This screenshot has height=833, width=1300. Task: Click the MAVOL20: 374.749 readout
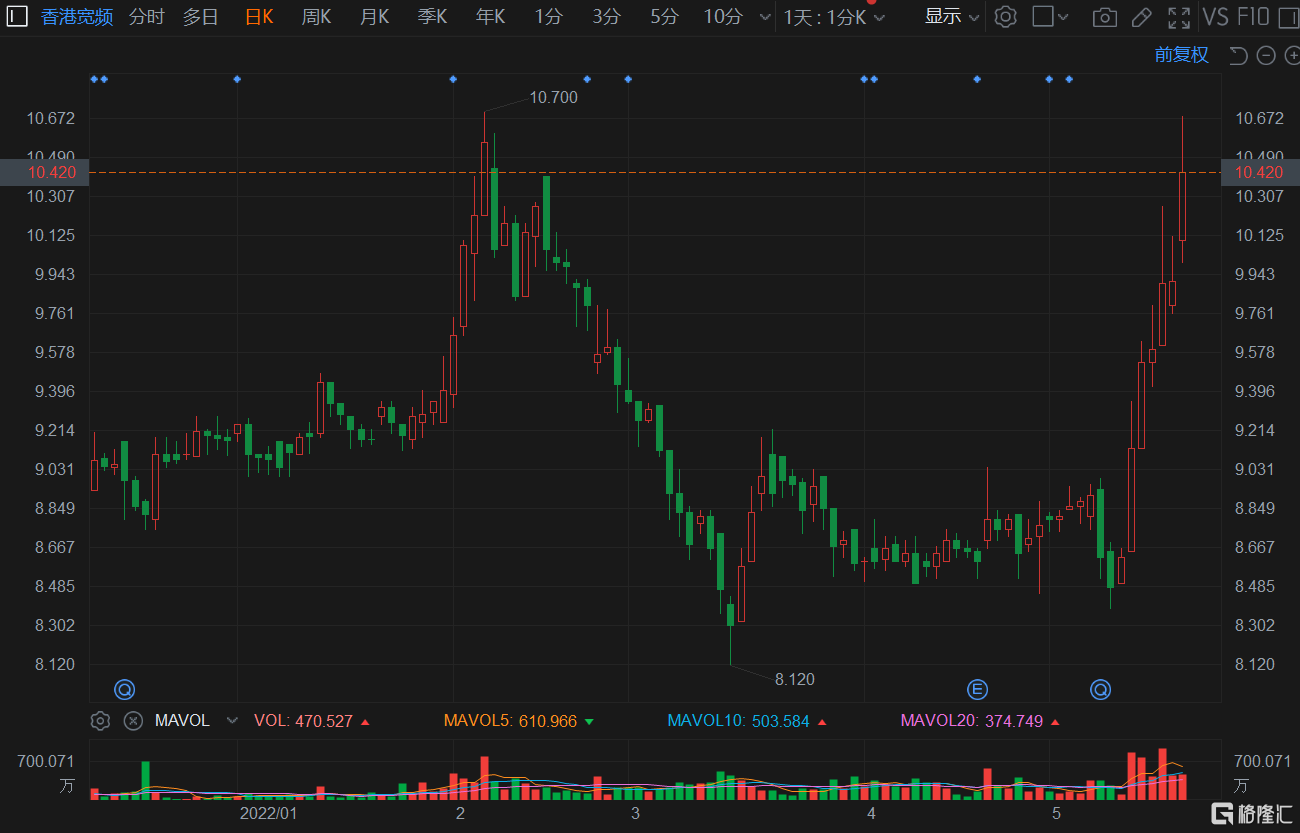tap(980, 721)
